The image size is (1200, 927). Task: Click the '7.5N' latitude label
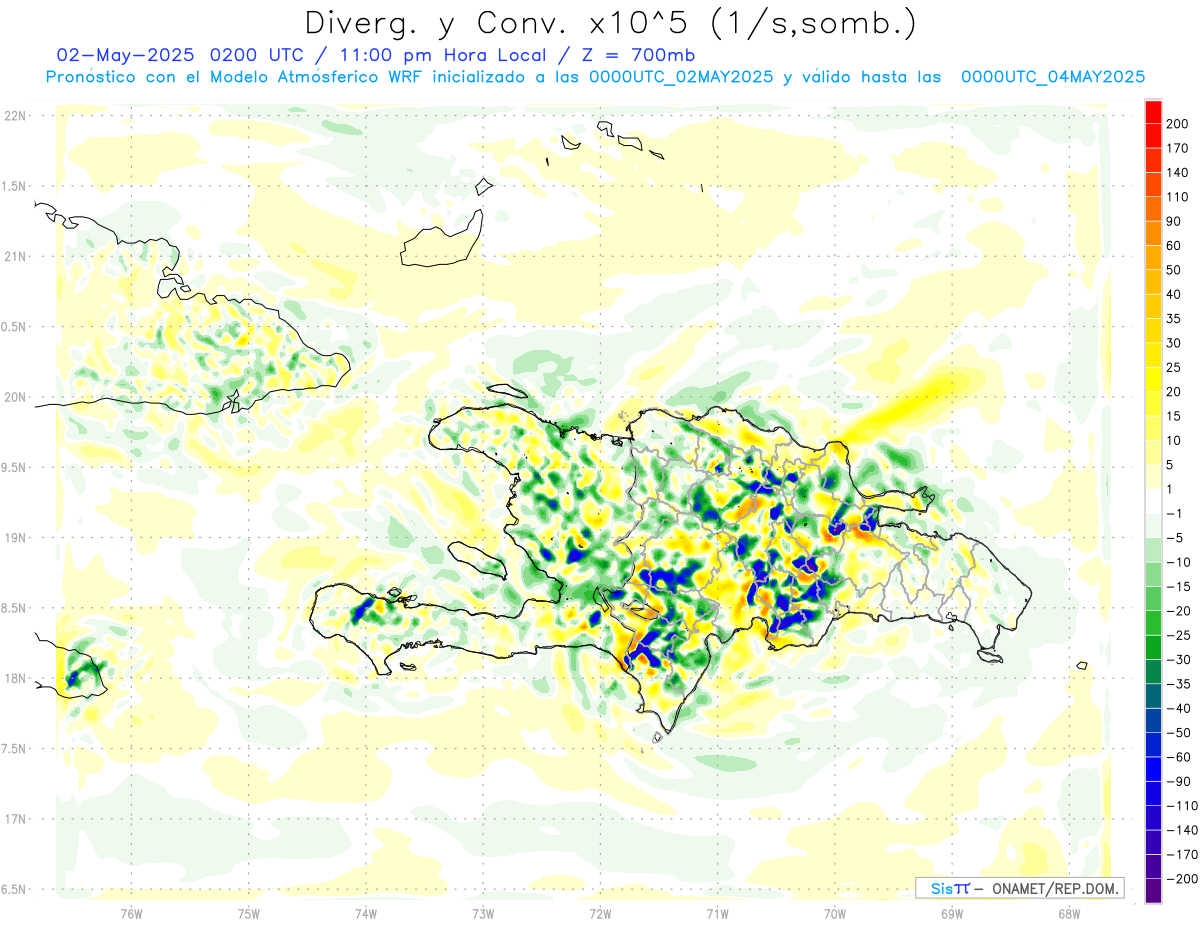click(14, 749)
